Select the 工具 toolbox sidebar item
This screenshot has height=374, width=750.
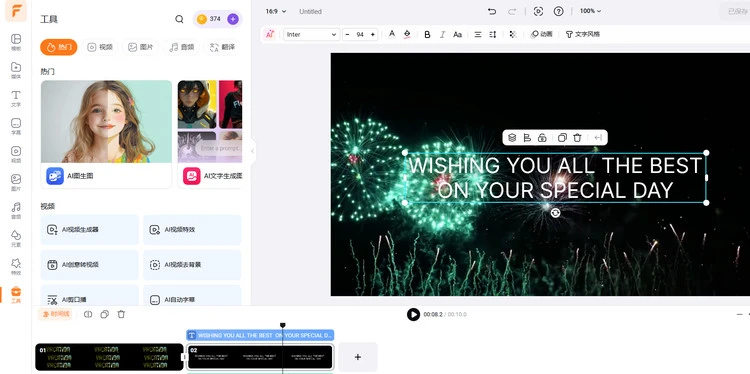point(16,295)
